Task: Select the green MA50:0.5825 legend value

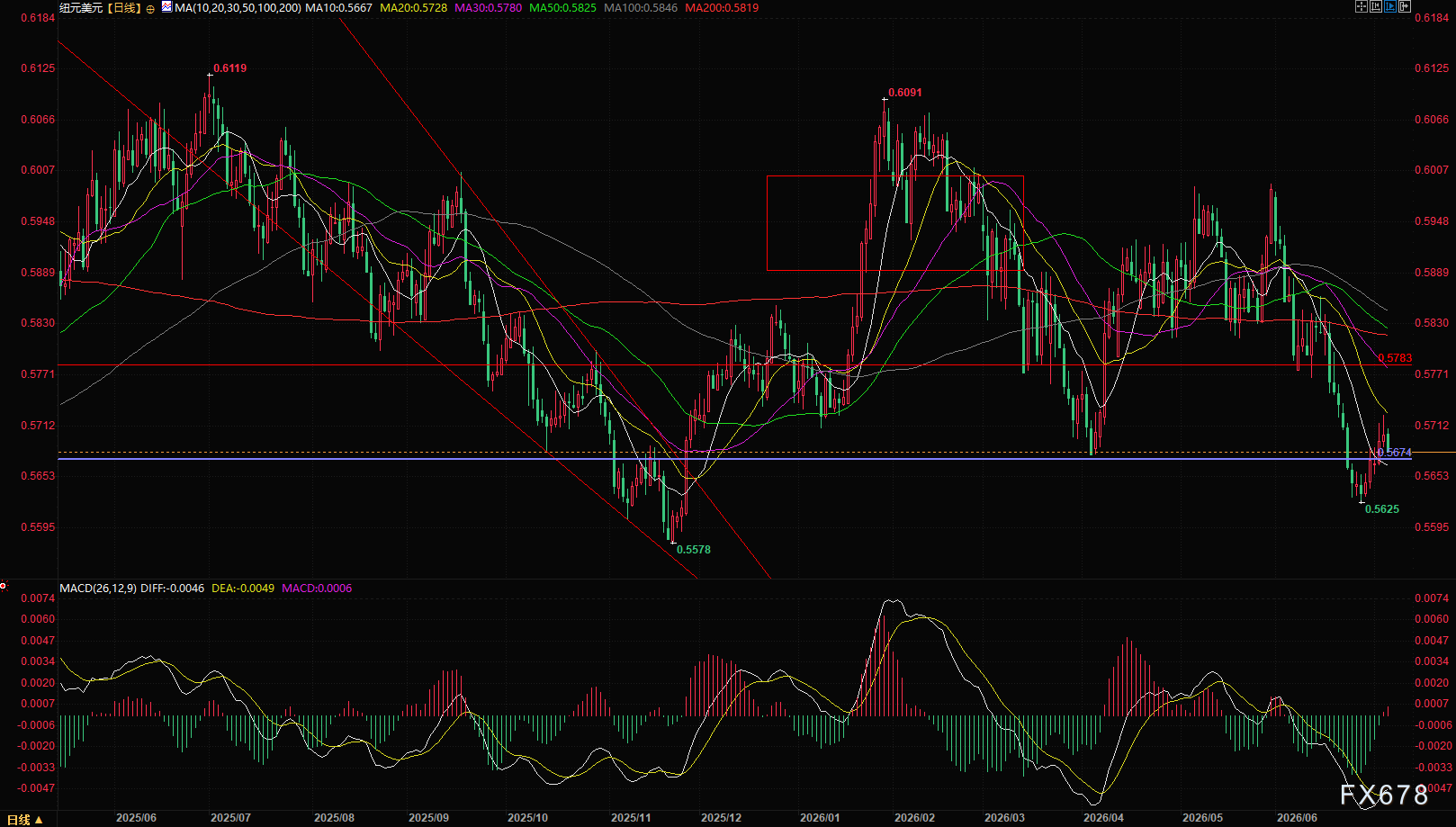Action: (562, 8)
